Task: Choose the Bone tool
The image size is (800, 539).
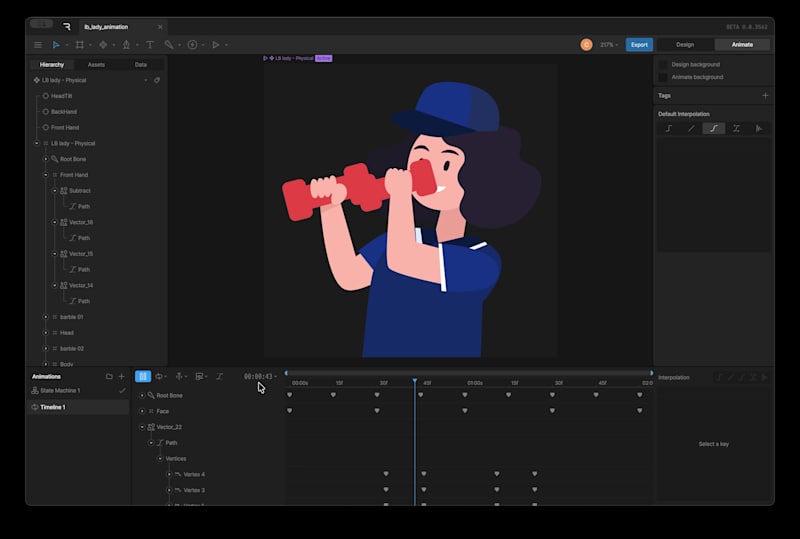Action: pos(169,45)
